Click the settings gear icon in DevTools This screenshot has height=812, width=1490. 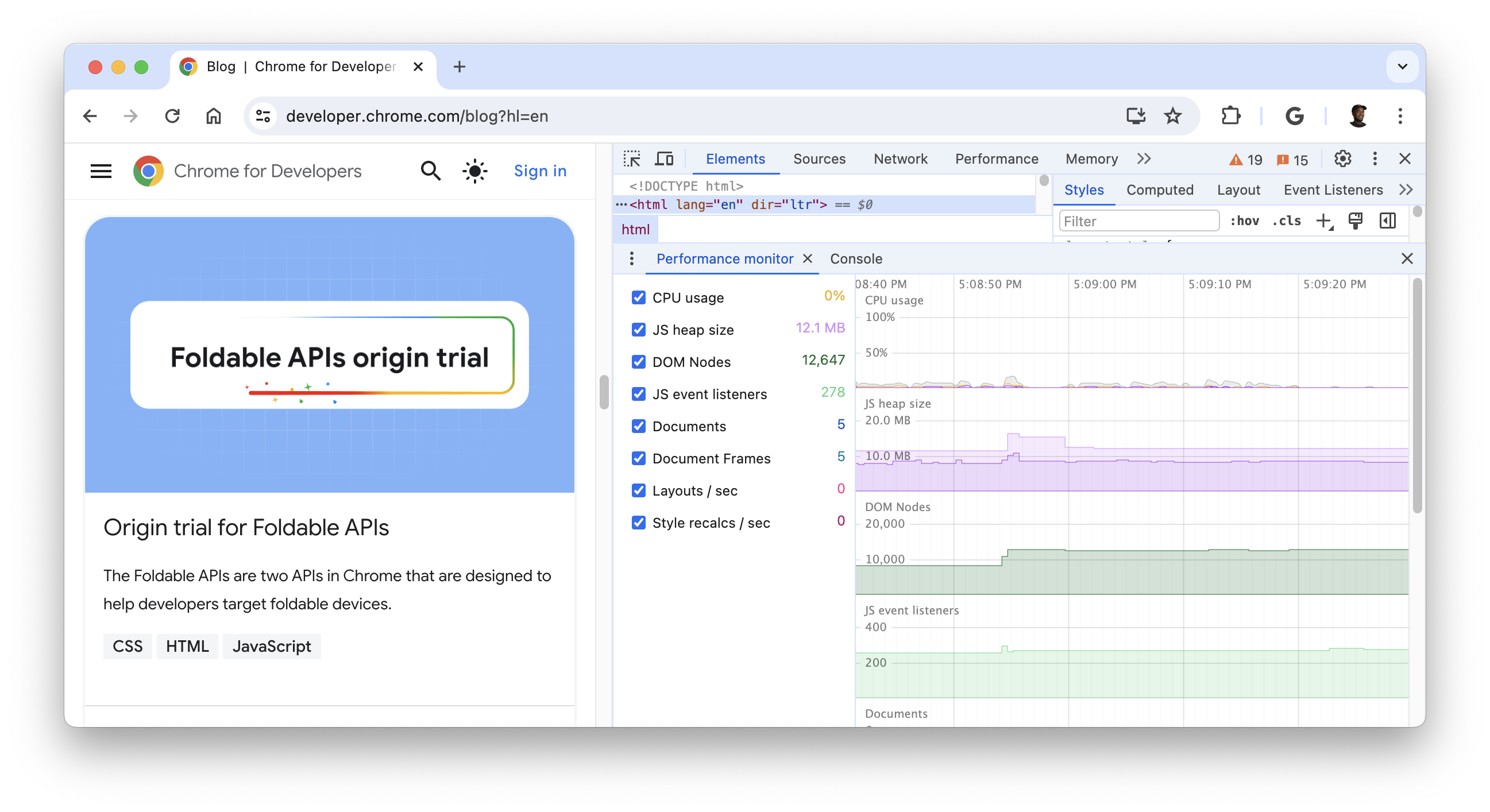tap(1343, 158)
